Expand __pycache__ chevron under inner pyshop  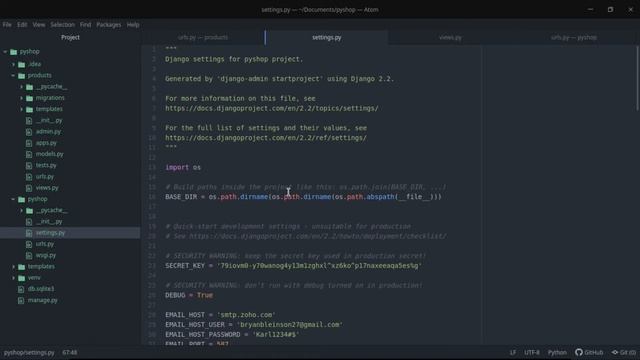point(22,211)
